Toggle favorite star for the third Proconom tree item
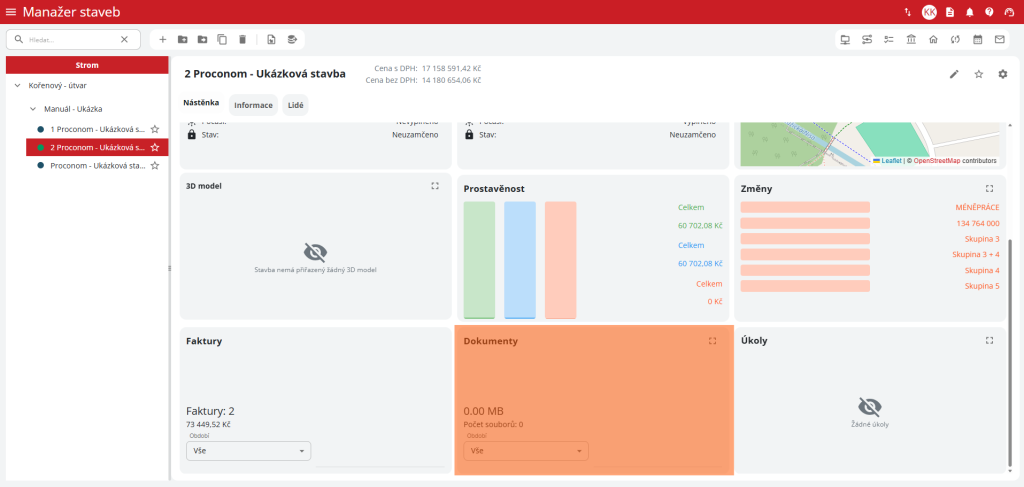The image size is (1024, 487). [x=155, y=166]
